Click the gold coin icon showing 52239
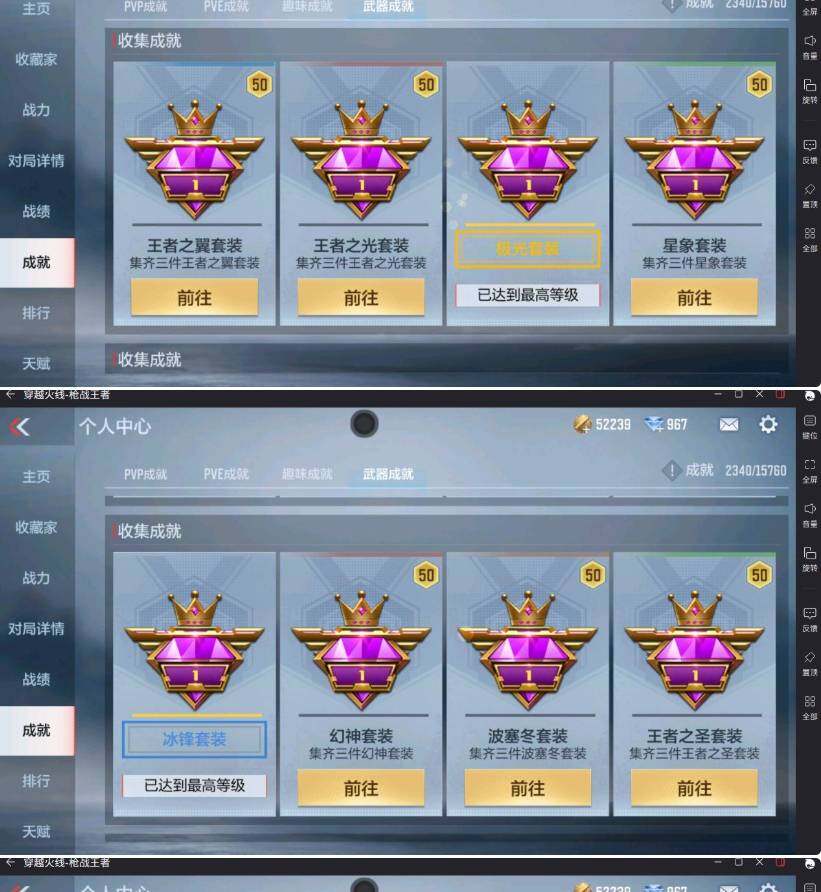This screenshot has height=892, width=821. (583, 424)
